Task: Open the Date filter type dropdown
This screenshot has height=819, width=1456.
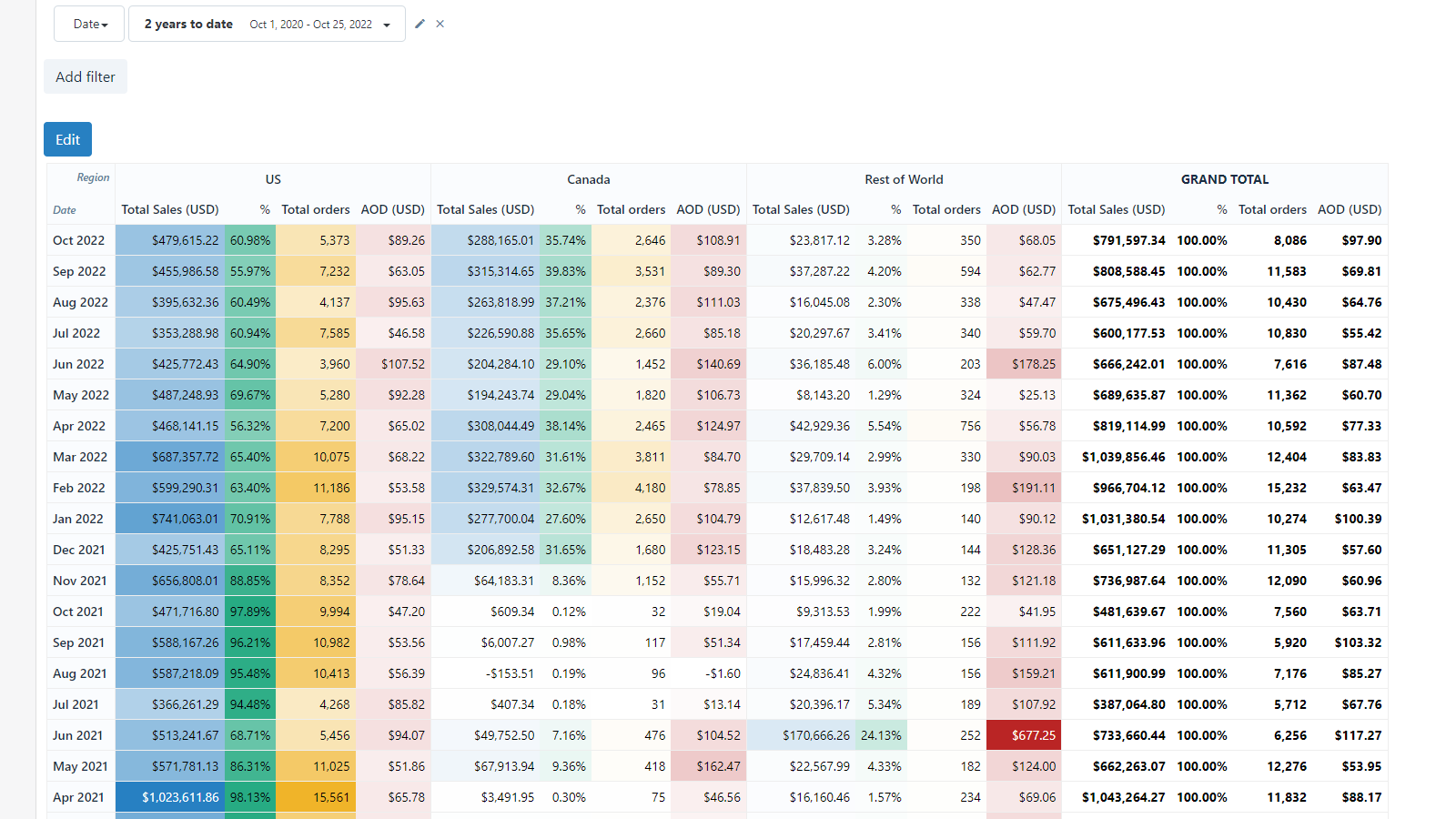Action: [x=88, y=24]
